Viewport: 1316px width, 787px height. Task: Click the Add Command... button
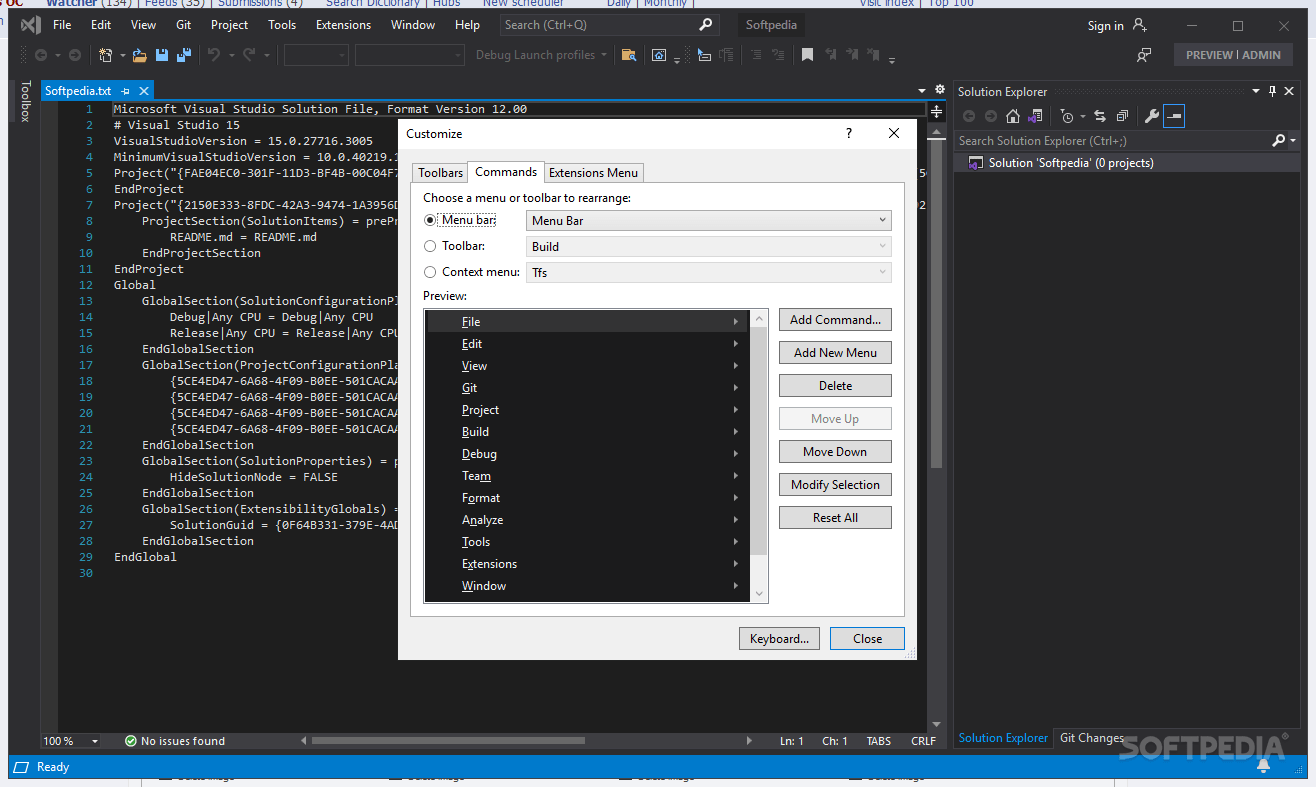pyautogui.click(x=835, y=320)
